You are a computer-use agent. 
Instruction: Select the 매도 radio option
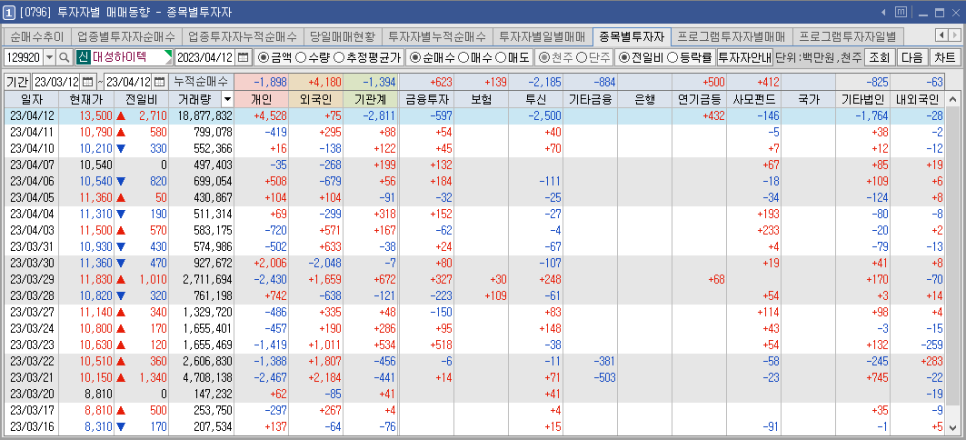coord(511,58)
